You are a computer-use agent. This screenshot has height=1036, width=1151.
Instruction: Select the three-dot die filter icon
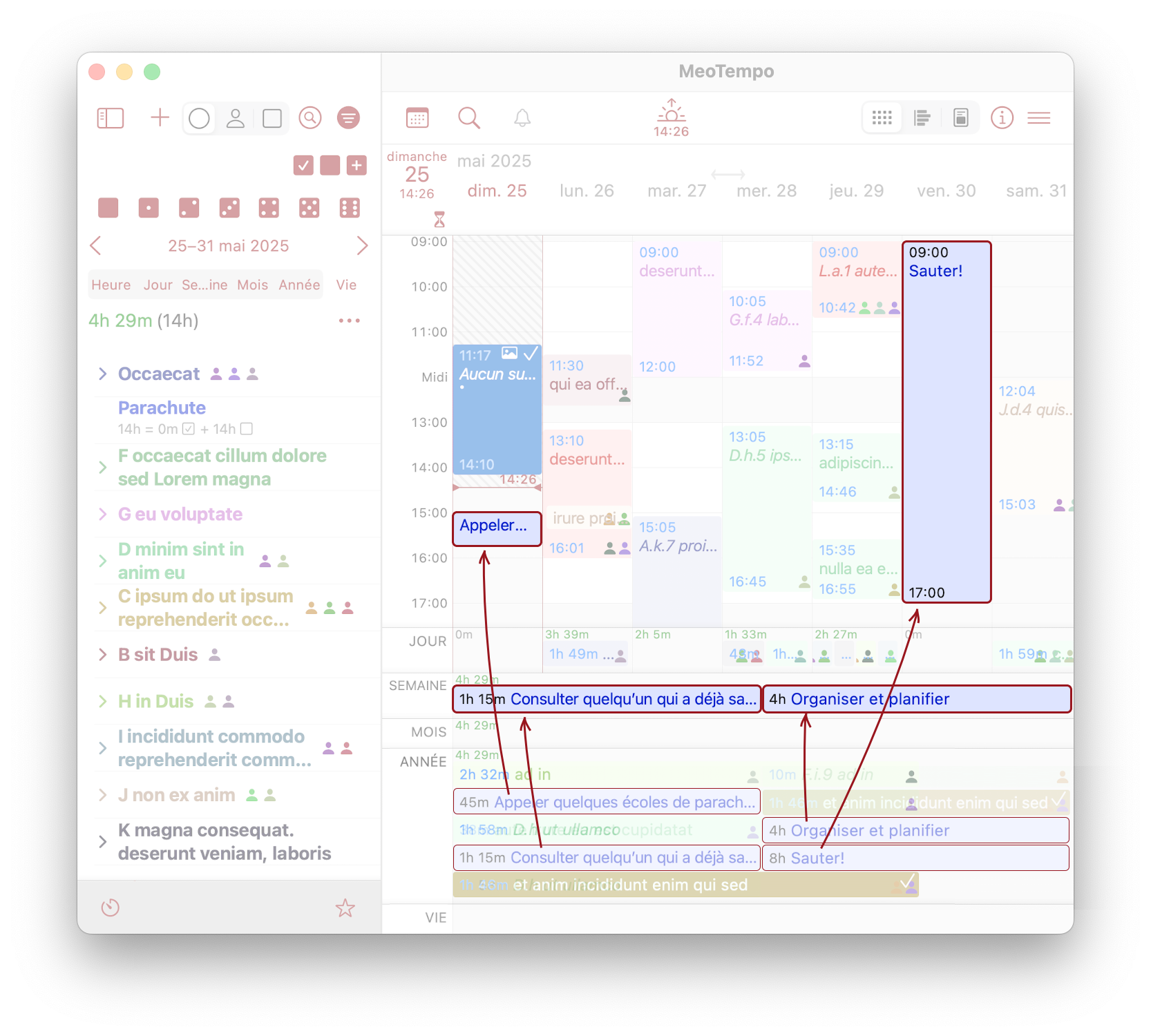click(x=229, y=208)
